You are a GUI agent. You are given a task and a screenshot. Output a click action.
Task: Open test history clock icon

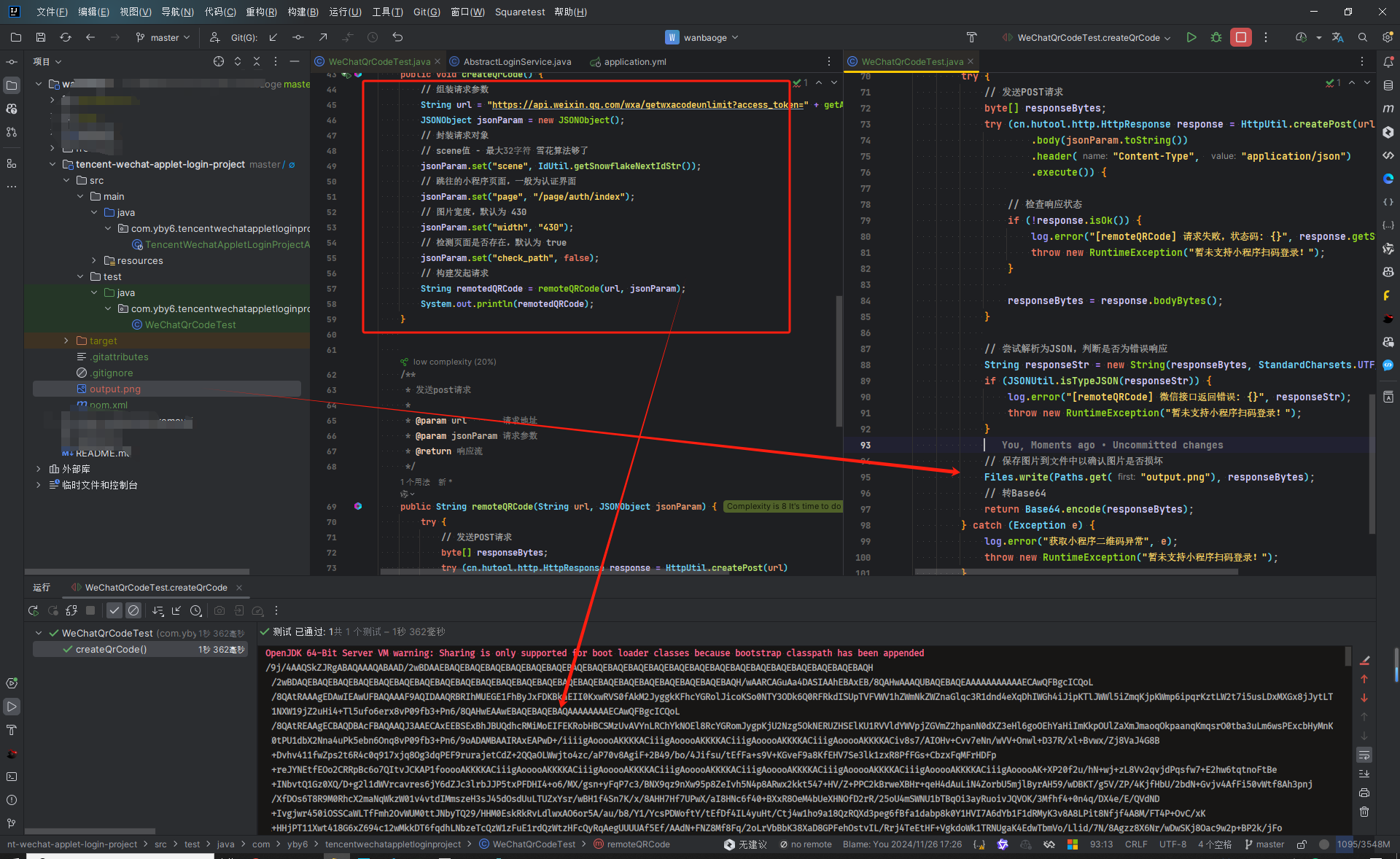coord(195,611)
